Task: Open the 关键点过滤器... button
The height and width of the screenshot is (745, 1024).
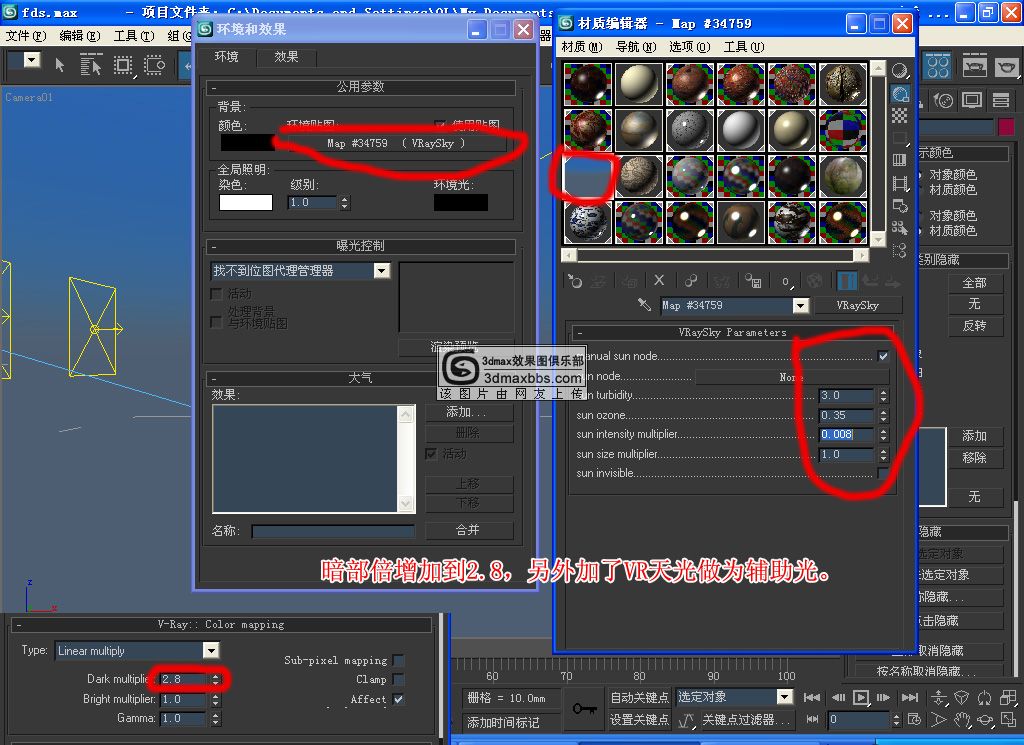Action: (x=746, y=720)
